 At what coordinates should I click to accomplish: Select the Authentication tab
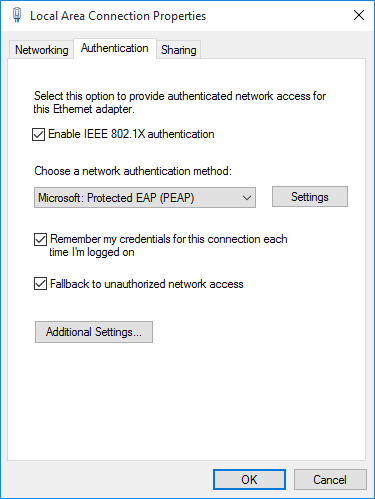click(x=115, y=48)
